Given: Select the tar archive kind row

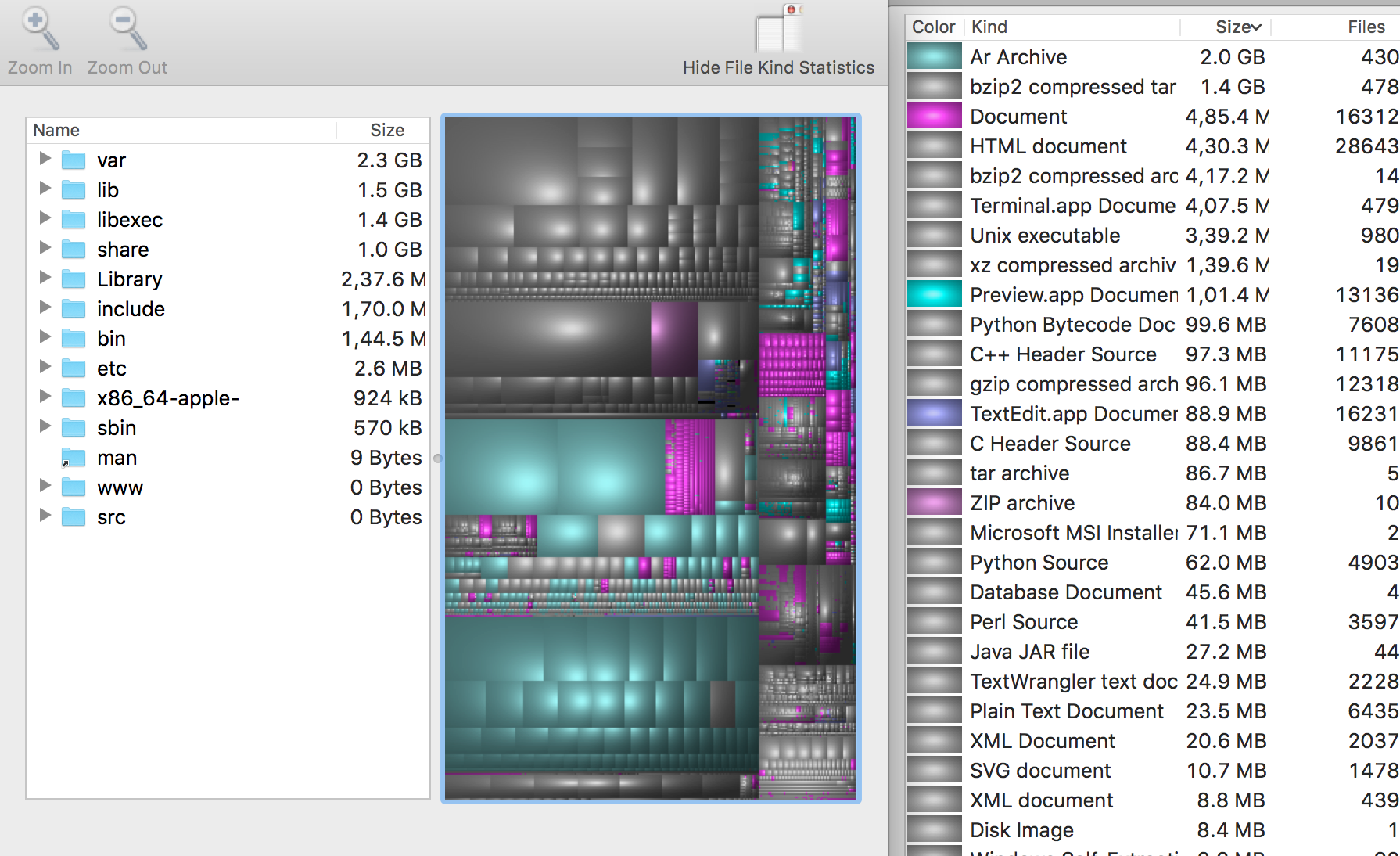Looking at the screenshot, I should (x=1153, y=473).
